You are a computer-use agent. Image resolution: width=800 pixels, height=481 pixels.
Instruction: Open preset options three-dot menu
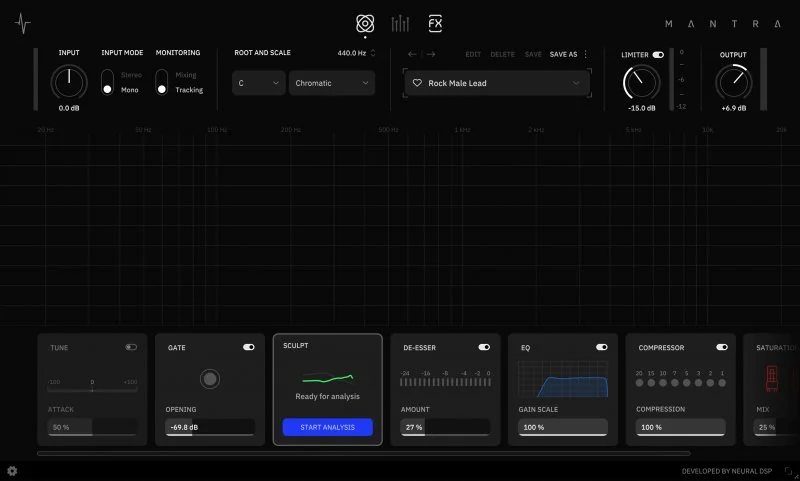(x=585, y=54)
